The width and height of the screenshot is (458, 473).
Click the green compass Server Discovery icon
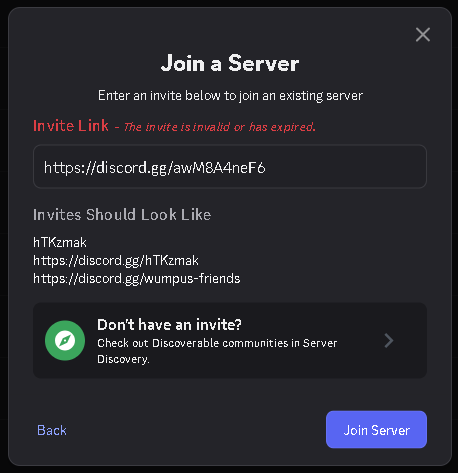click(x=65, y=340)
